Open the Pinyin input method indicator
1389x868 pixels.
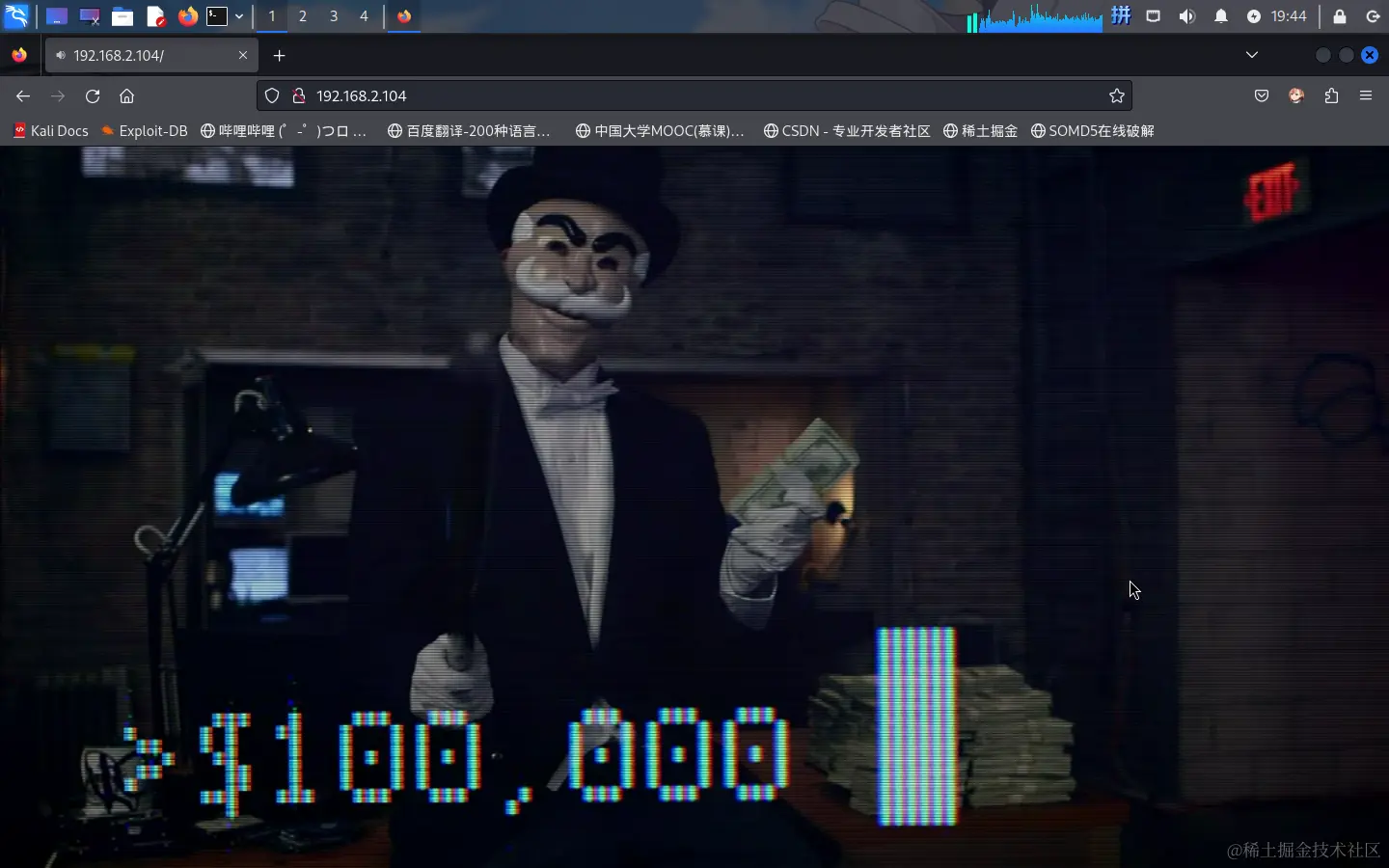coord(1121,15)
